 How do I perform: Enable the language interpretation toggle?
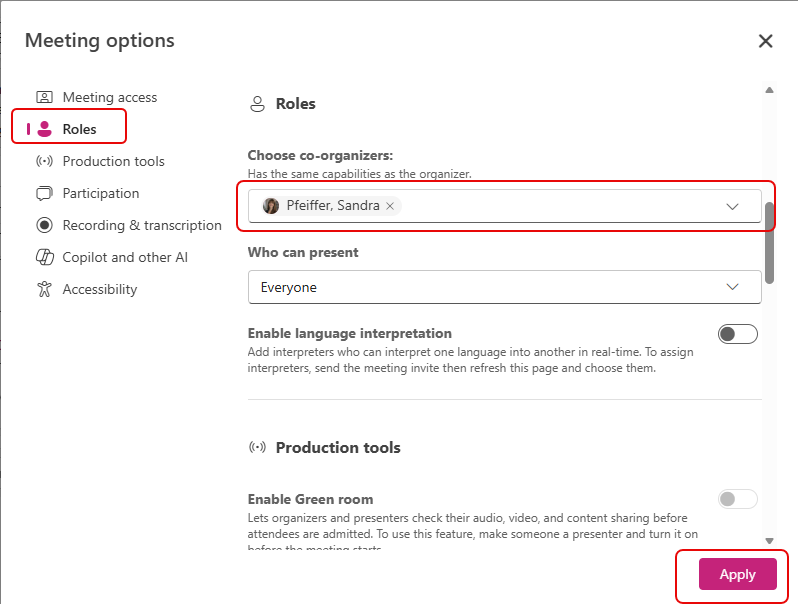tap(738, 334)
